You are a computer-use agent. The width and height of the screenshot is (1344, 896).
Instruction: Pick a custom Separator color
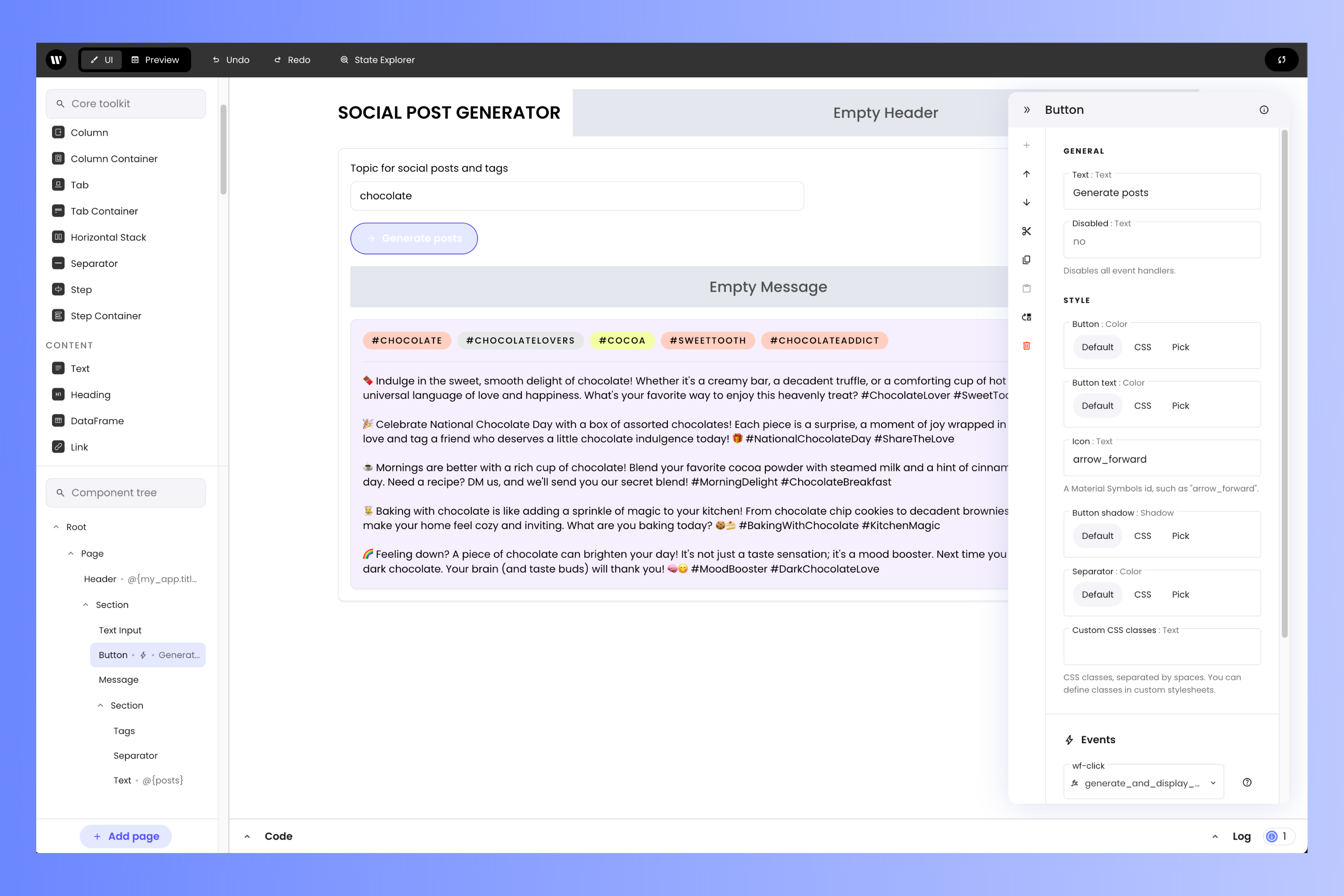[x=1180, y=594]
